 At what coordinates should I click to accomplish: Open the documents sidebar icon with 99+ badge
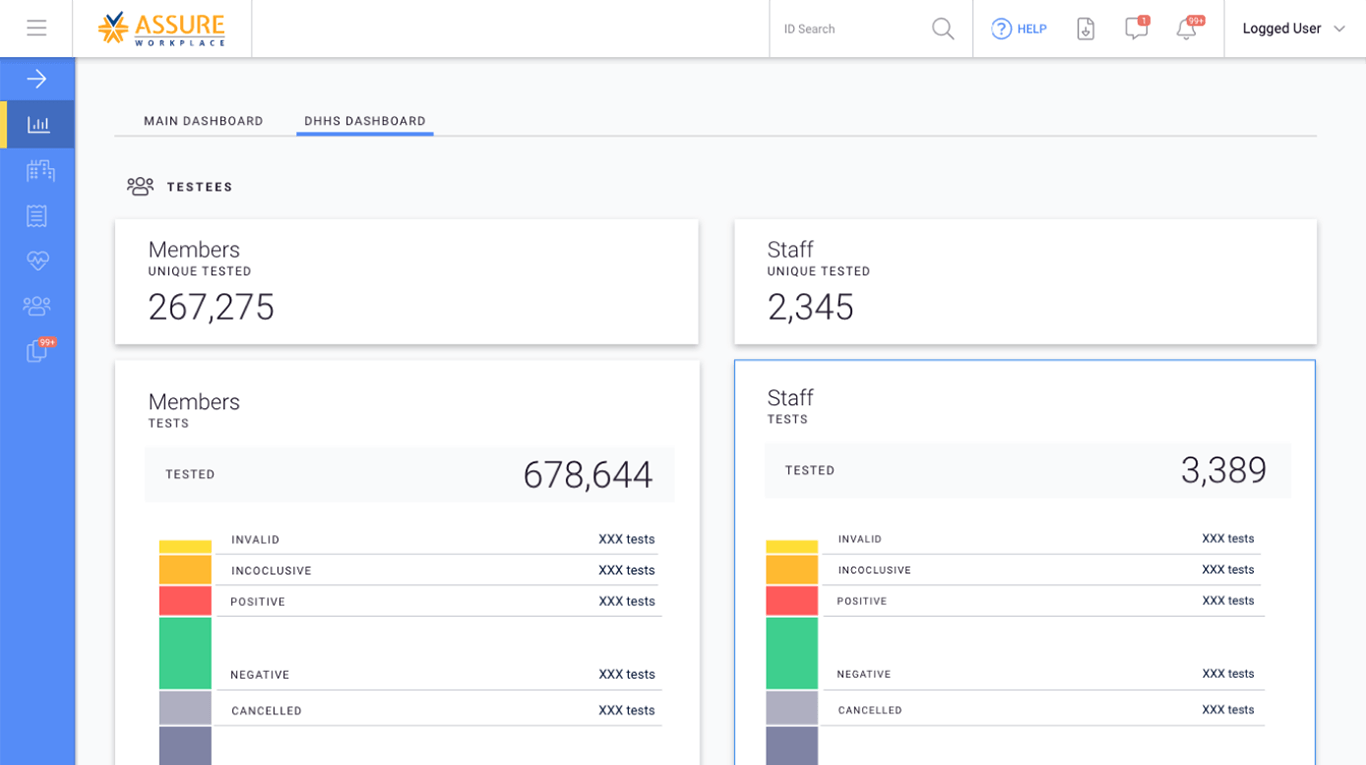[x=40, y=350]
